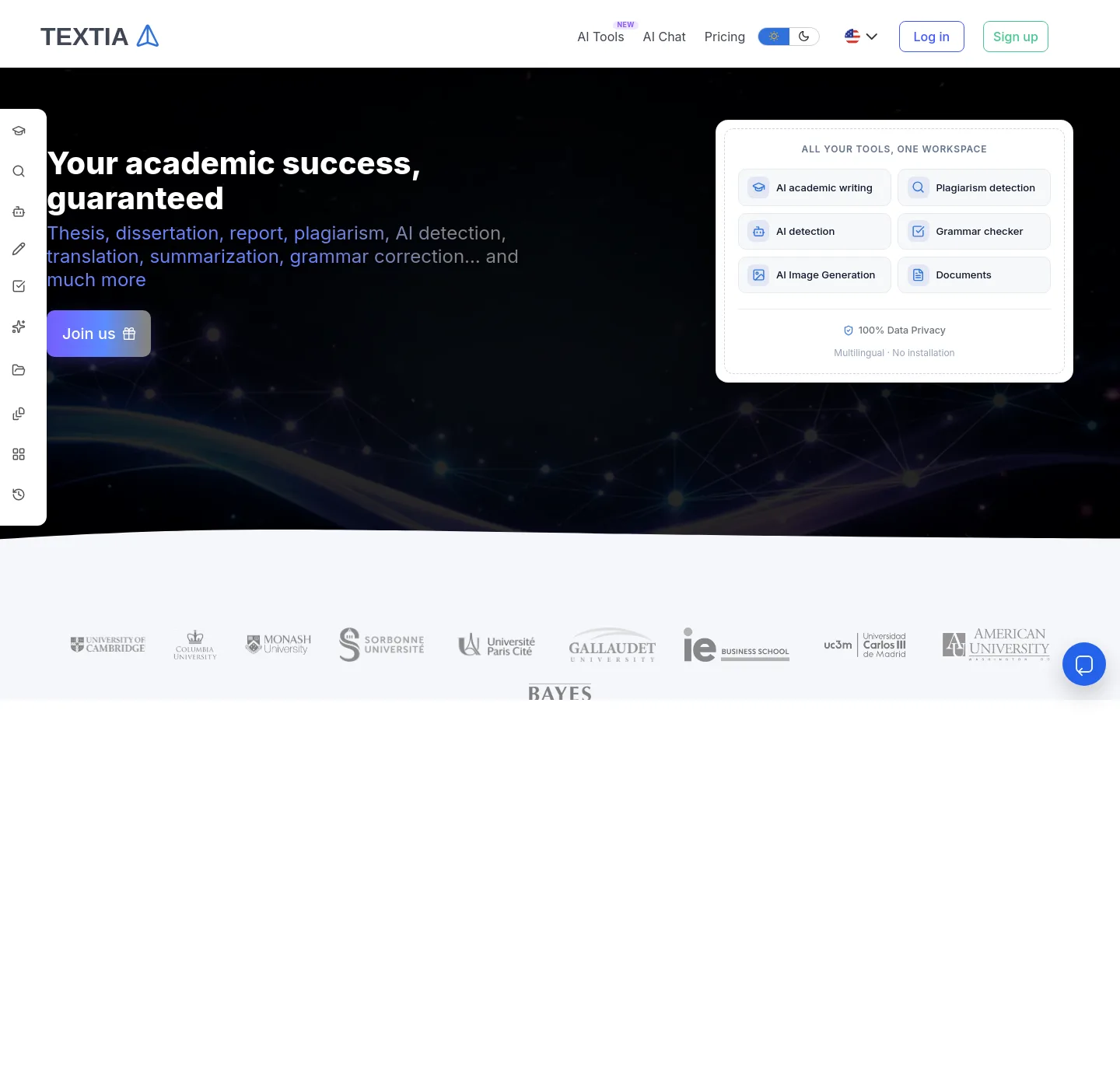The height and width of the screenshot is (1084, 1120).
Task: Click the Universidad Carlos III de Madrid logo
Action: [865, 645]
